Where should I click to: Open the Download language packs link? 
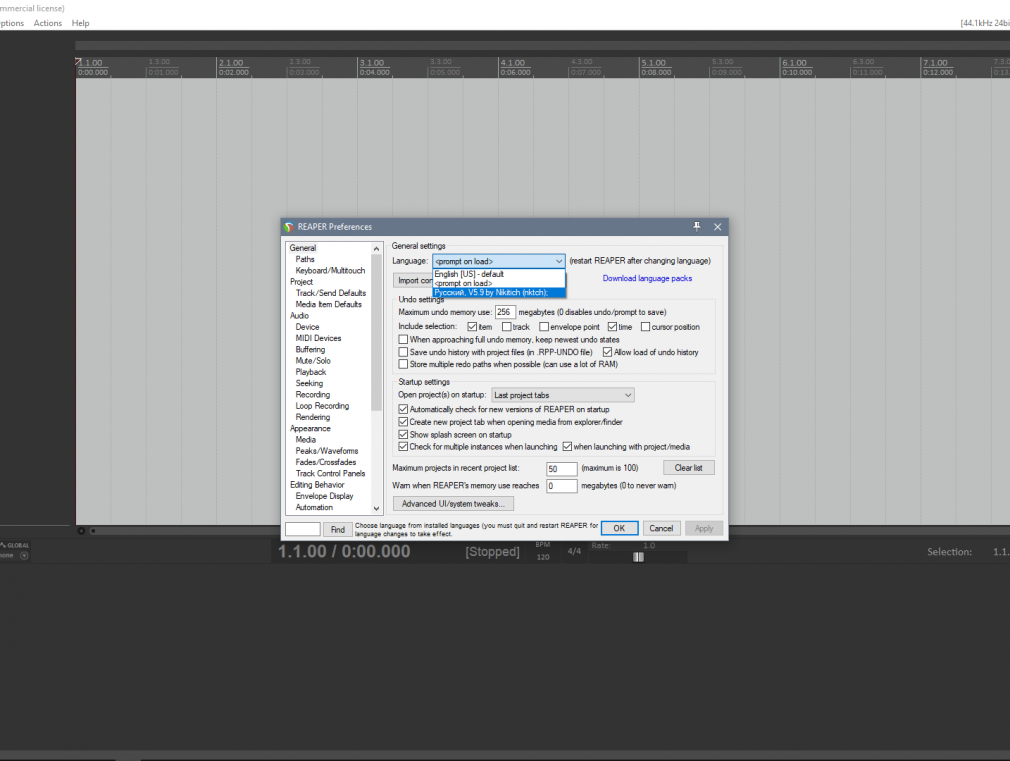(x=647, y=278)
